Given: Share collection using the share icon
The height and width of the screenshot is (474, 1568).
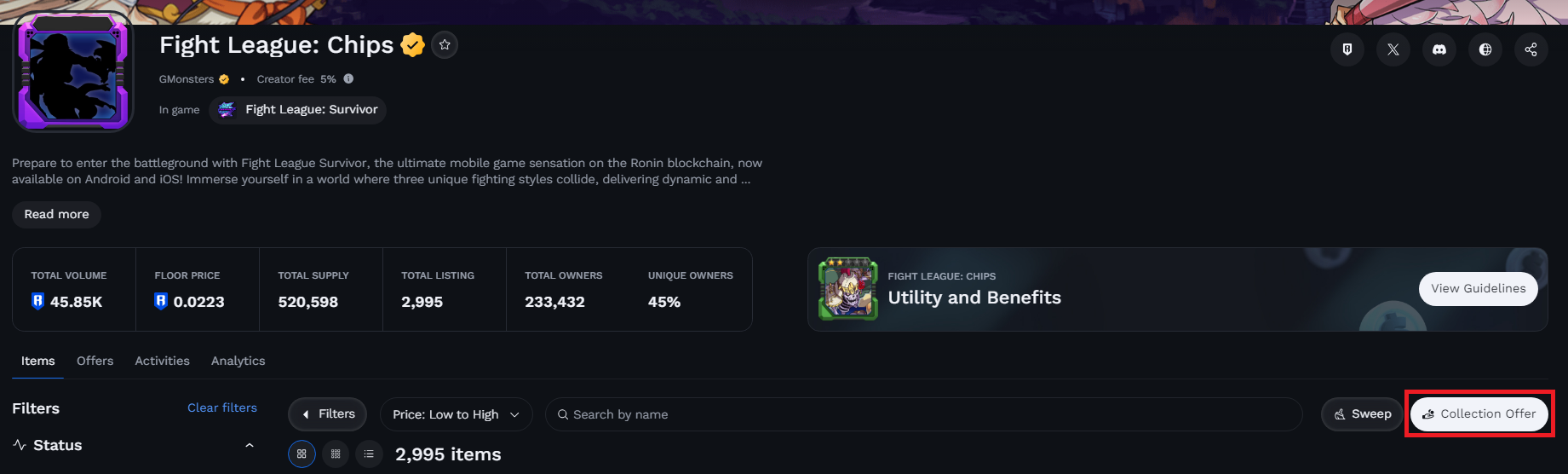Looking at the screenshot, I should pyautogui.click(x=1531, y=49).
